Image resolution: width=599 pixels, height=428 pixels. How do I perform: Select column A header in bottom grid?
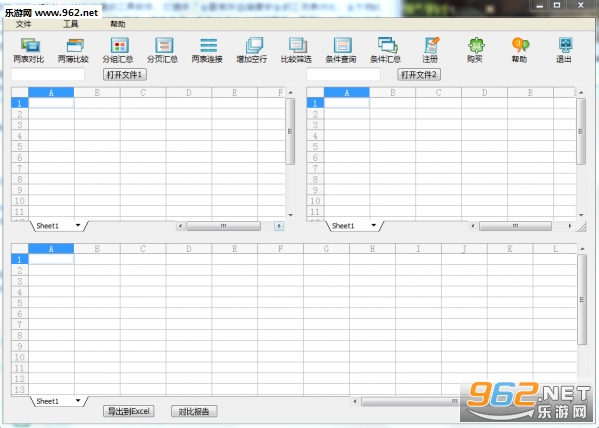pos(51,249)
